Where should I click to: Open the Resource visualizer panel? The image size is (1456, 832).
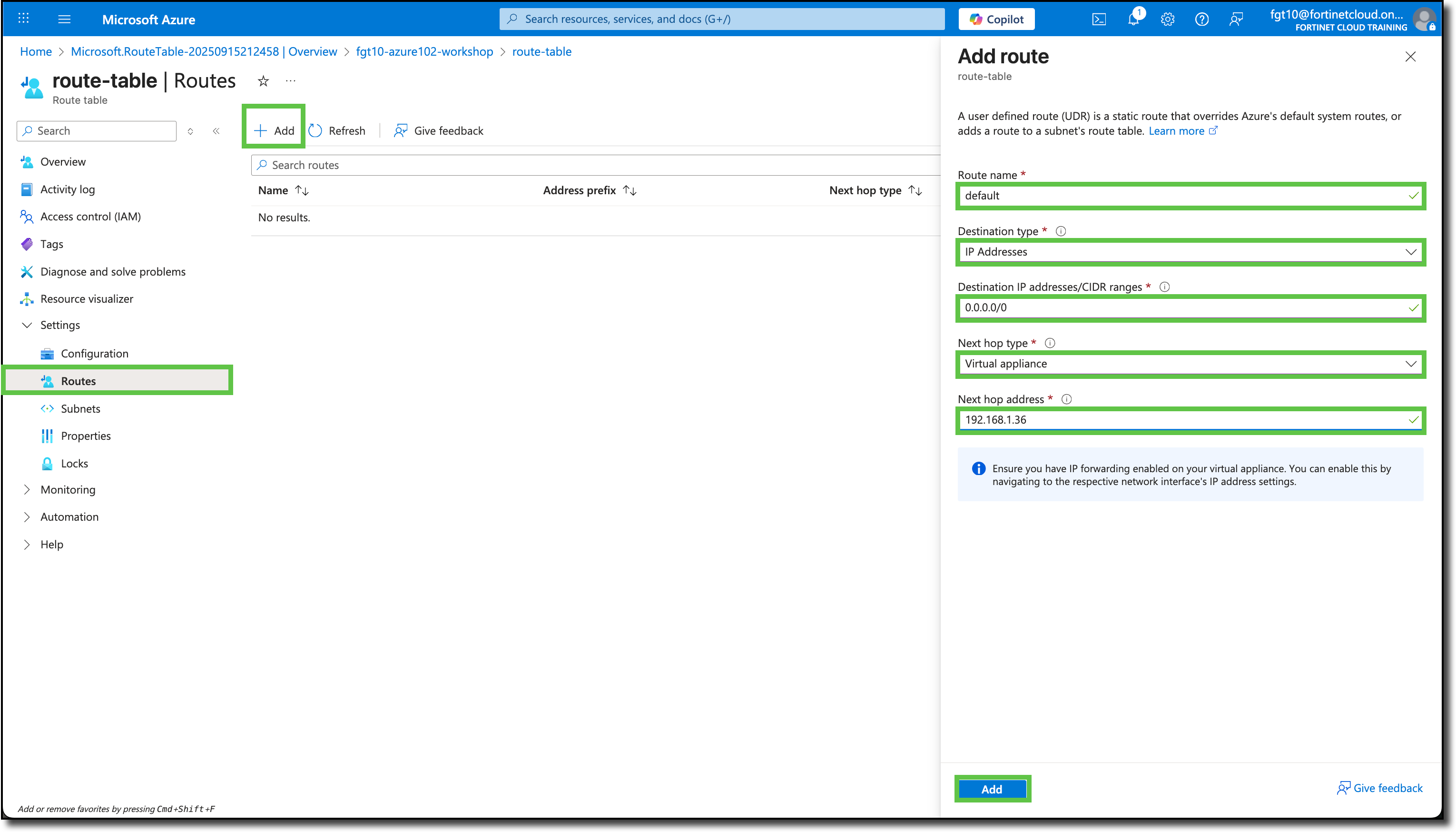point(87,298)
